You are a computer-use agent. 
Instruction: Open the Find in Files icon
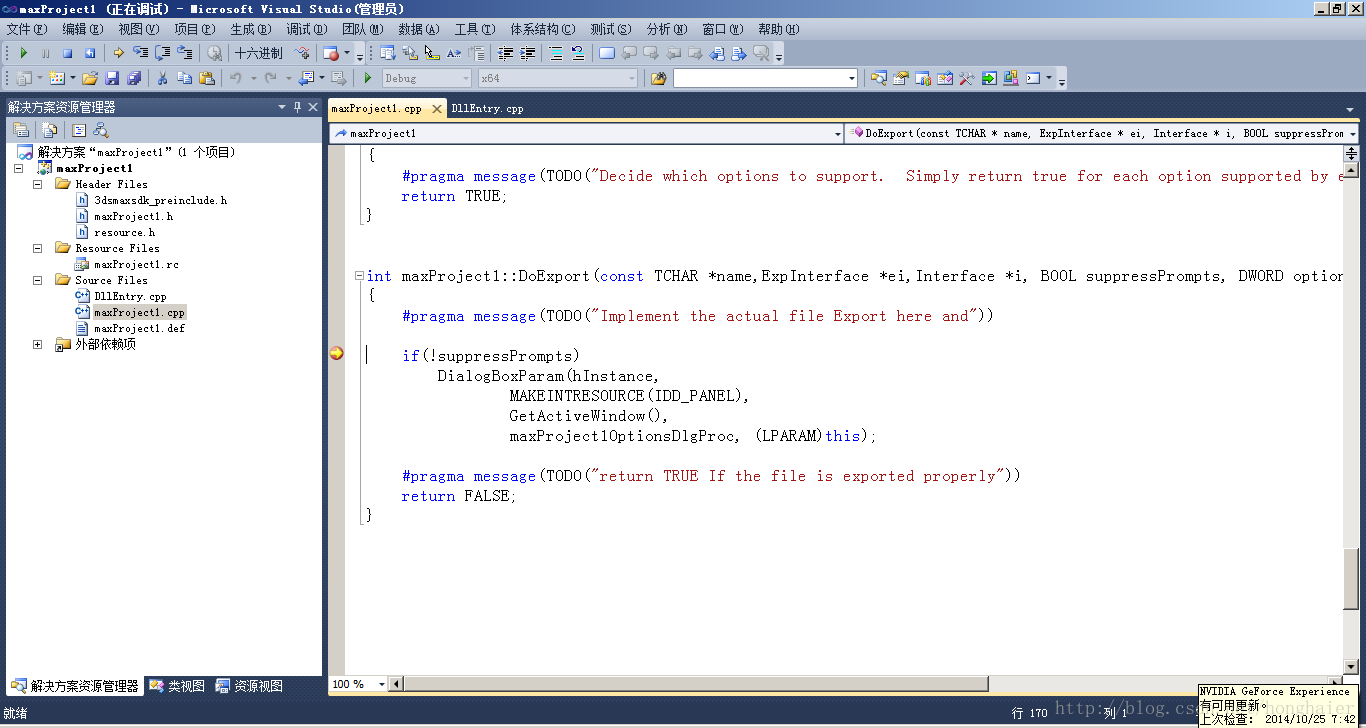tap(658, 78)
